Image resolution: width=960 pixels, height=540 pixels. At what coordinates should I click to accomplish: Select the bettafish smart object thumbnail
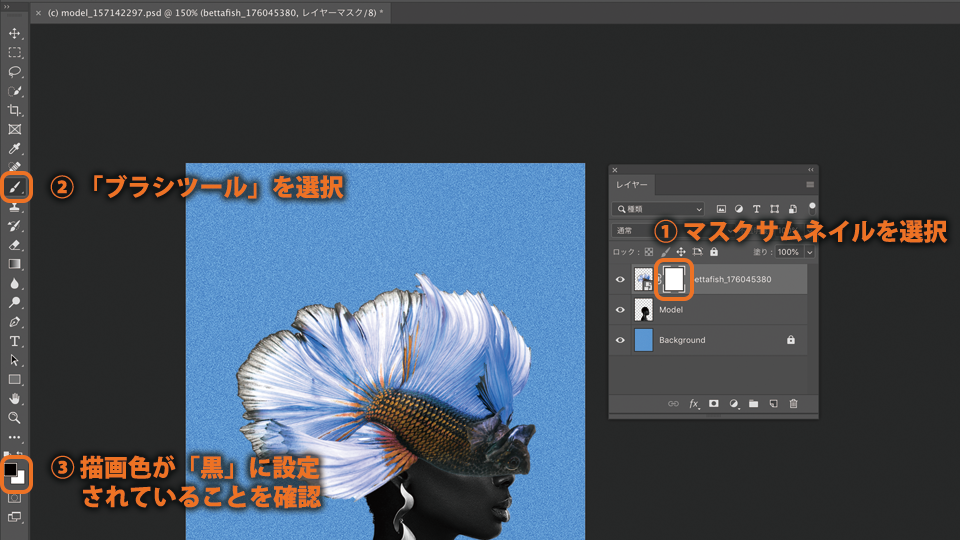[x=643, y=279]
